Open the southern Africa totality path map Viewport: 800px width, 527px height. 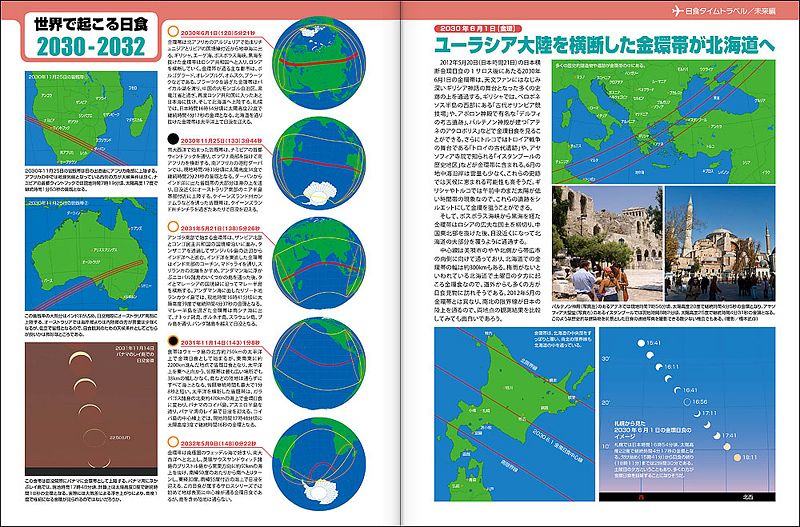pos(91,118)
